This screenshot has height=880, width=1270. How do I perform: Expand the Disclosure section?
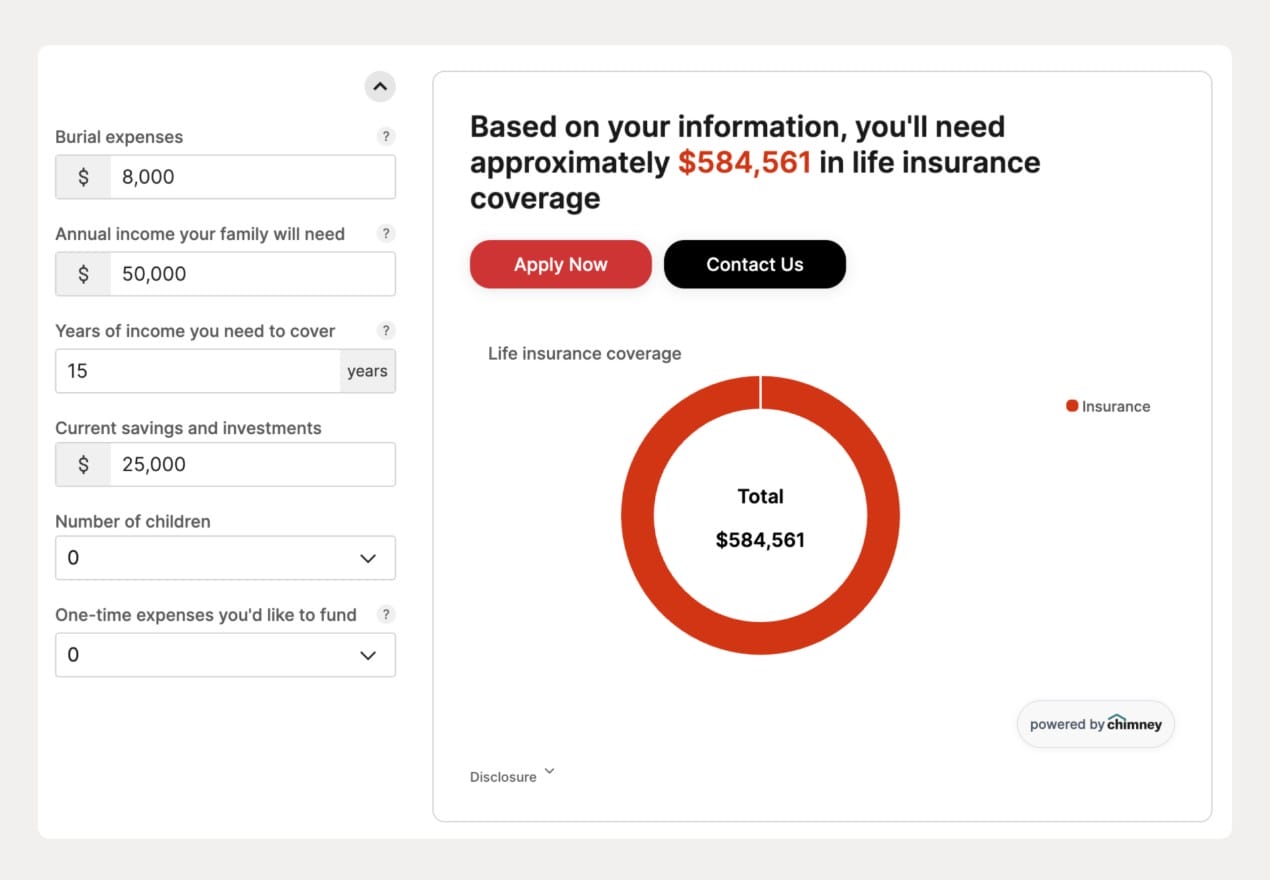click(x=512, y=776)
